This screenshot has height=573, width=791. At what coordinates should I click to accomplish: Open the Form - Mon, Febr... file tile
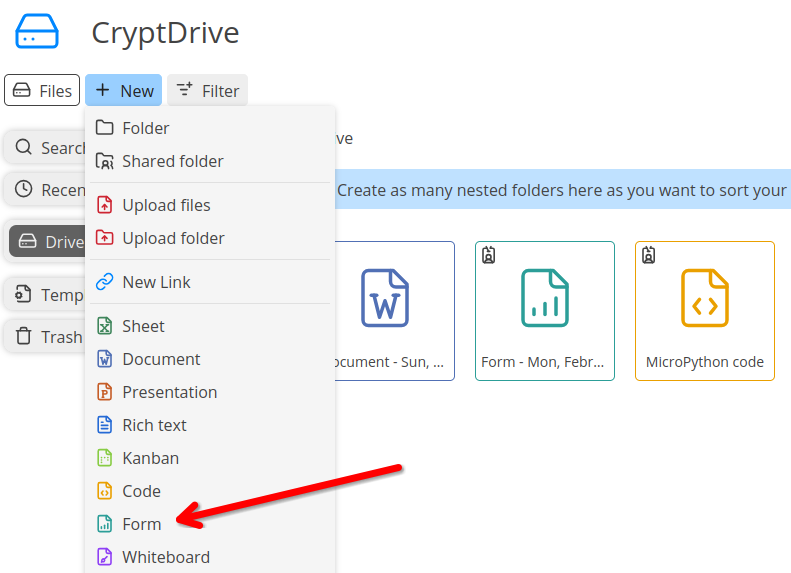pyautogui.click(x=545, y=311)
